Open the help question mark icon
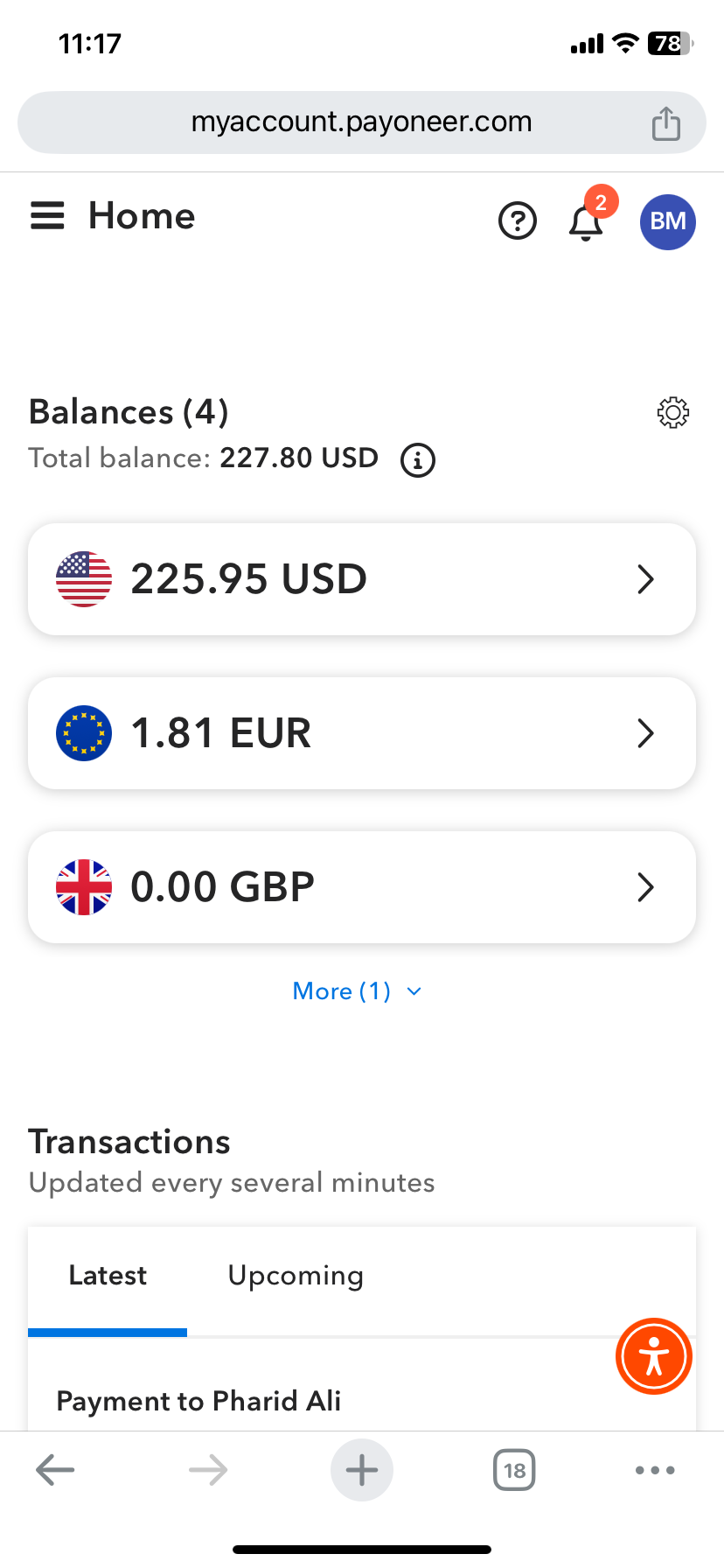This screenshot has width=724, height=1568. [518, 220]
